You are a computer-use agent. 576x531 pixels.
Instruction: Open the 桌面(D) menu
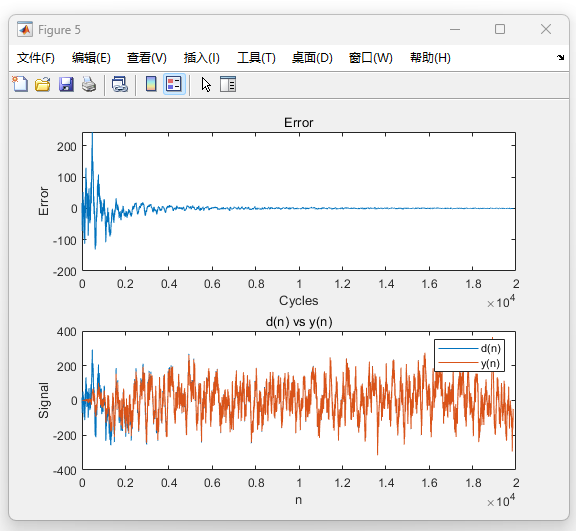coord(312,58)
